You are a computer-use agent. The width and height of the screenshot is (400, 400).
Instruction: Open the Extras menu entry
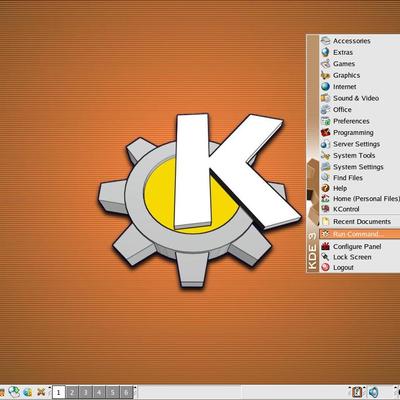(x=360, y=52)
